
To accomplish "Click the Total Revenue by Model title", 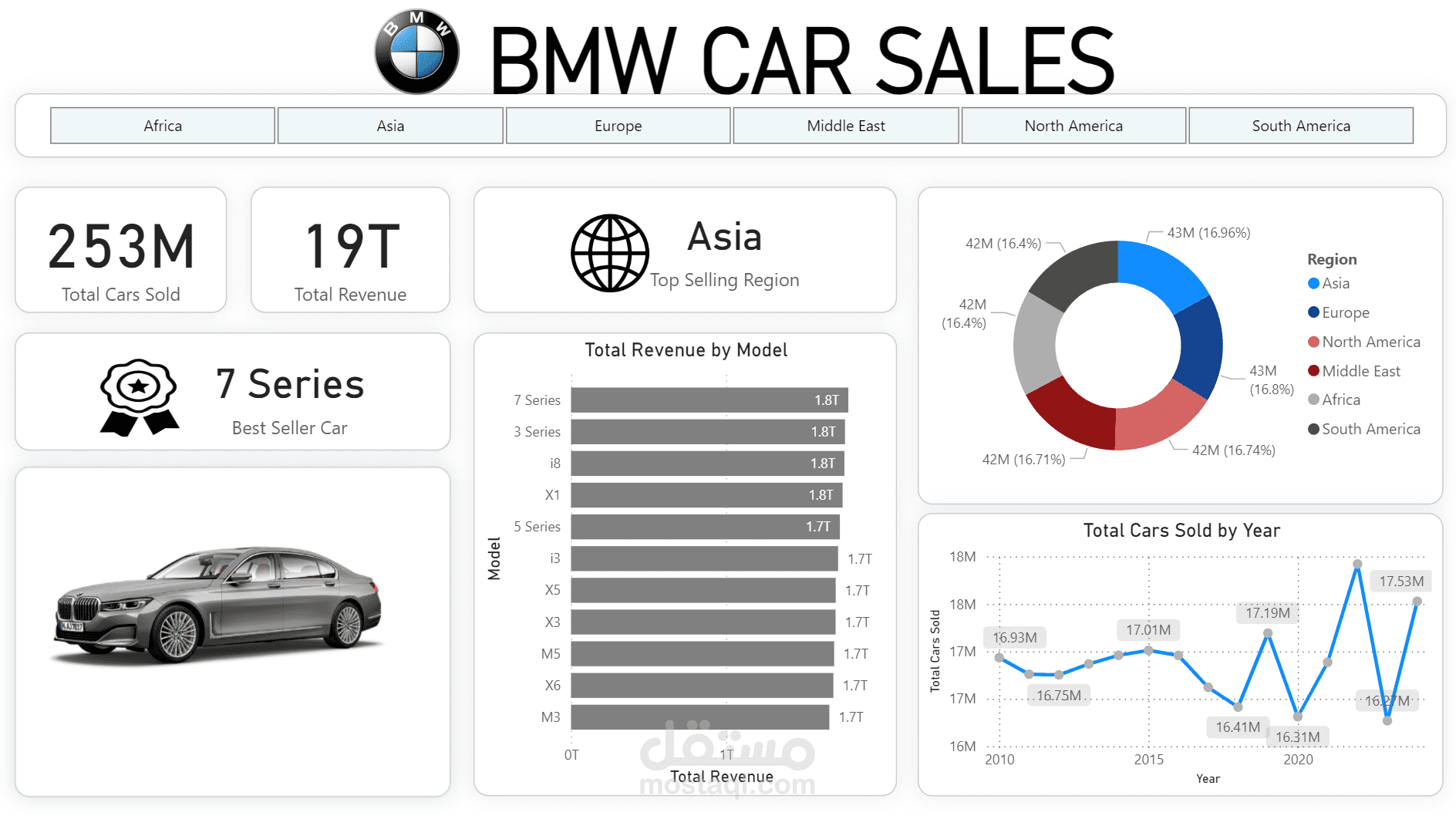I will 686,350.
